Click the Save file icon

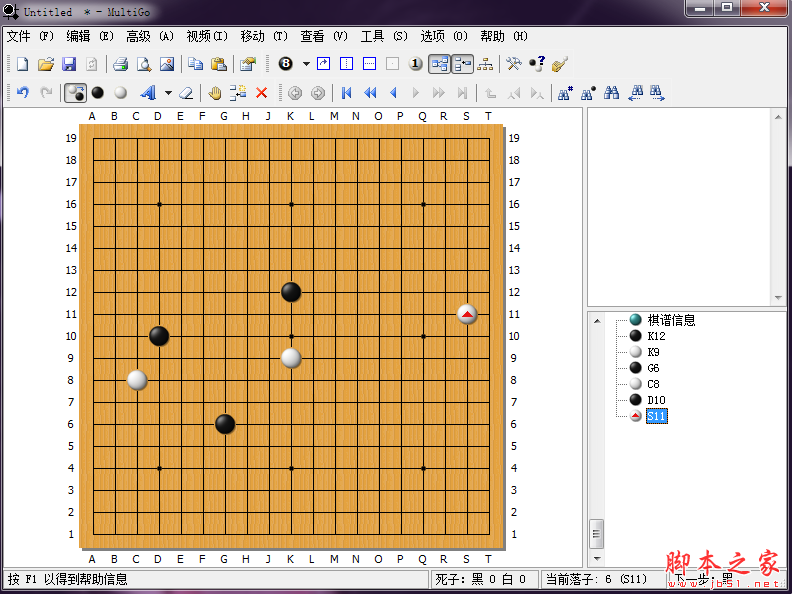tap(69, 64)
